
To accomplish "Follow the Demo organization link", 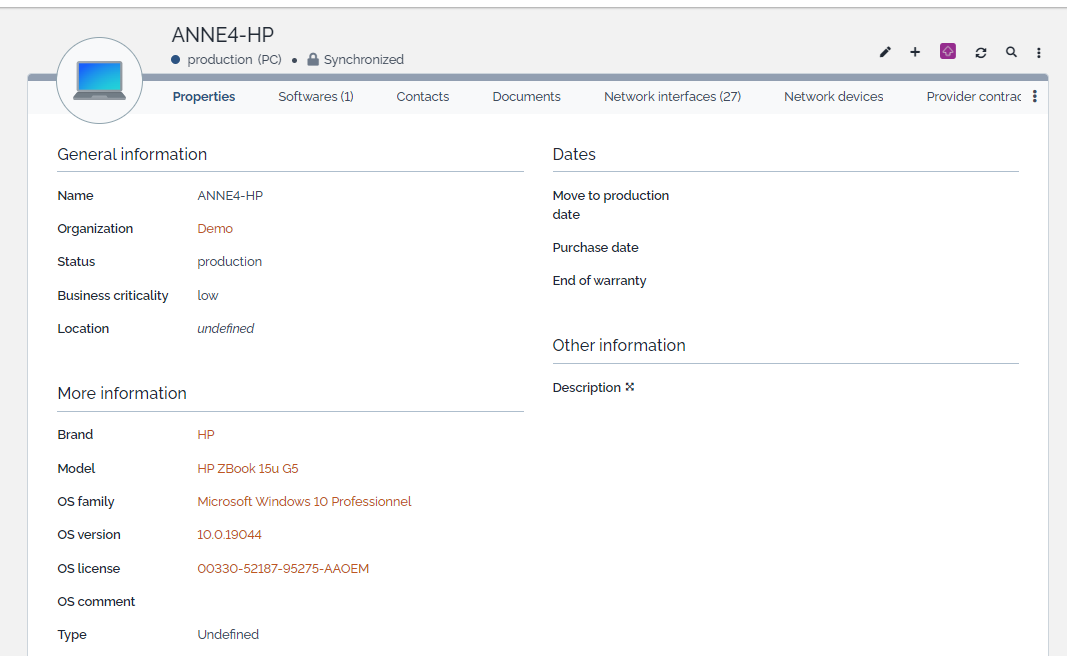I will coord(215,229).
